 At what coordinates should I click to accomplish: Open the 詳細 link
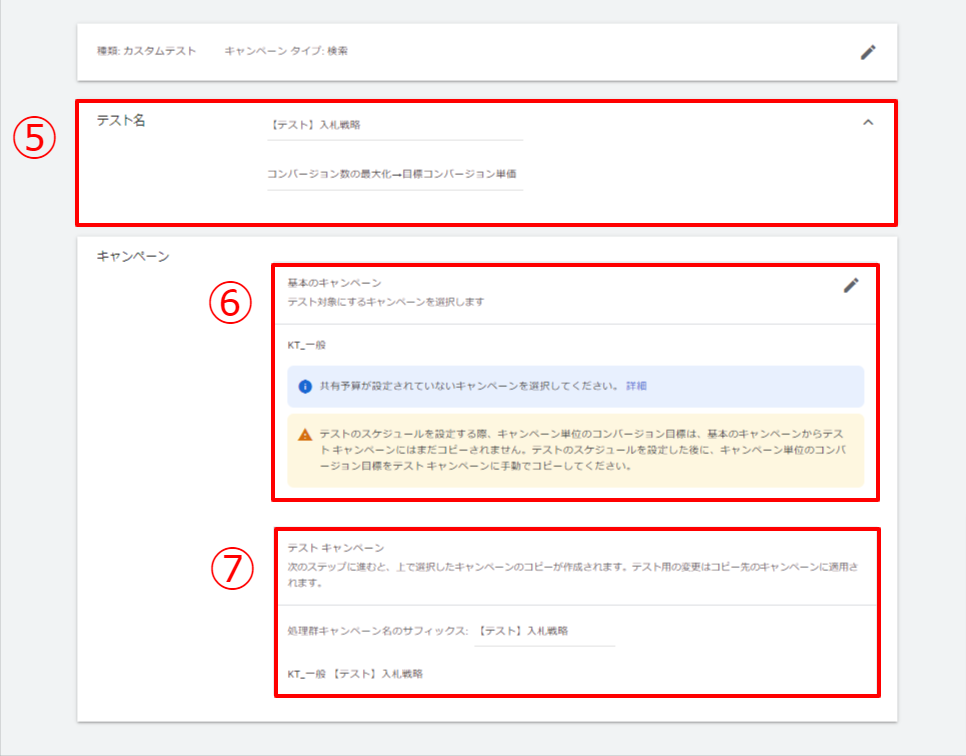(x=636, y=385)
